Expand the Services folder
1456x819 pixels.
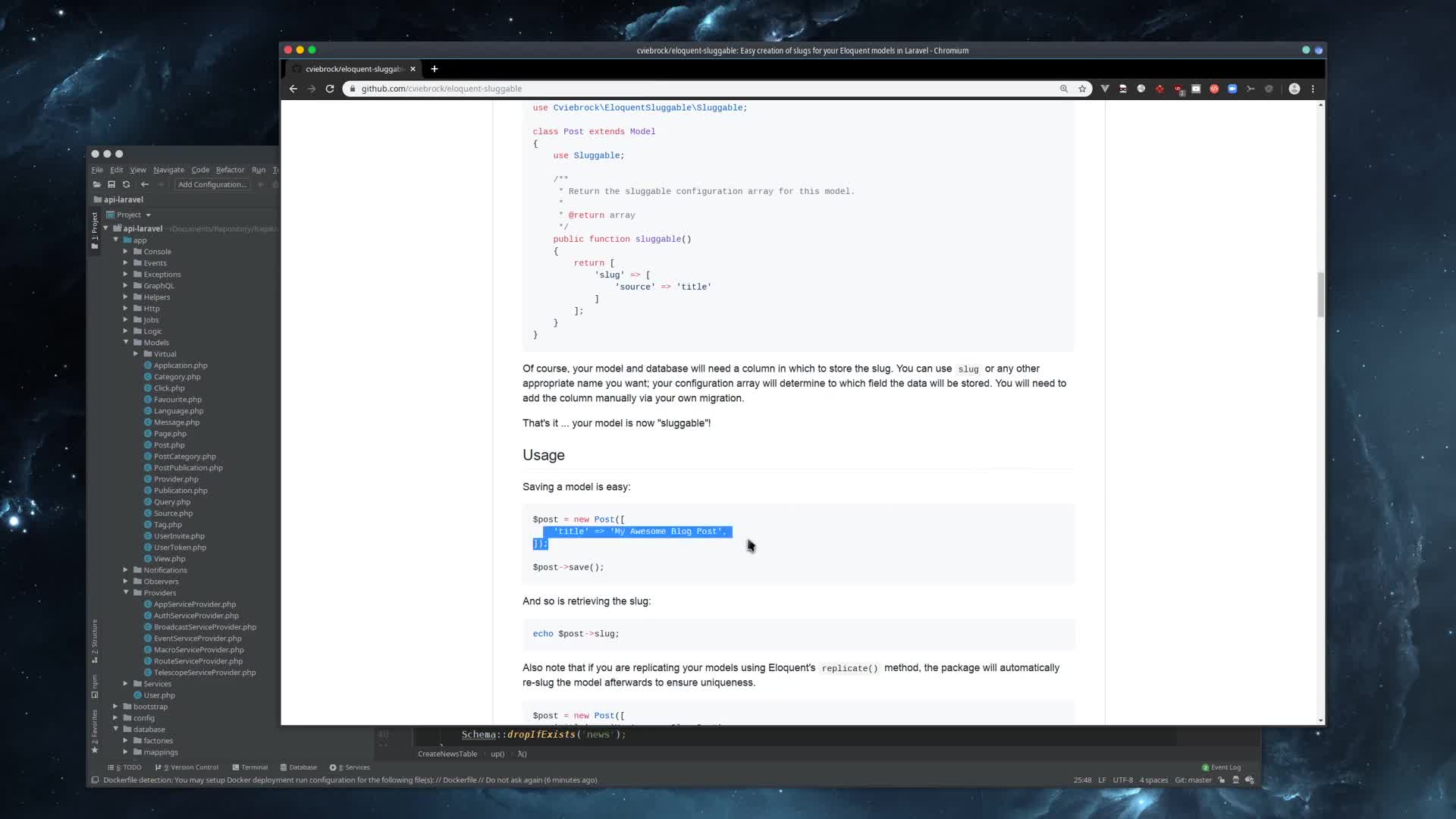[x=126, y=683]
